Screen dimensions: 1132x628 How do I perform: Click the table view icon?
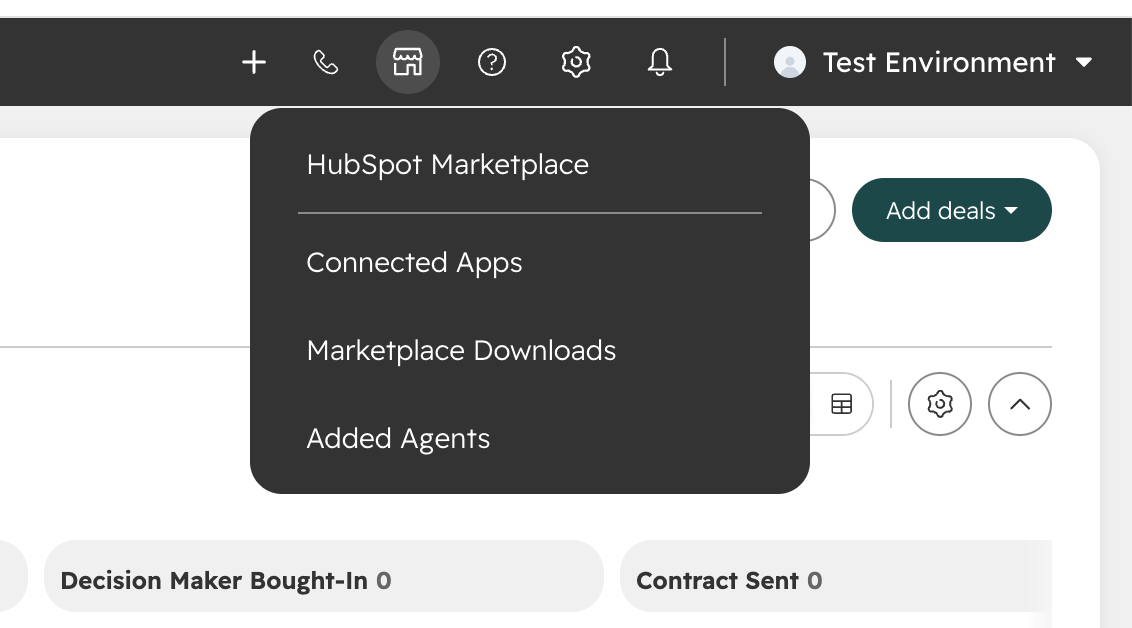pos(842,404)
